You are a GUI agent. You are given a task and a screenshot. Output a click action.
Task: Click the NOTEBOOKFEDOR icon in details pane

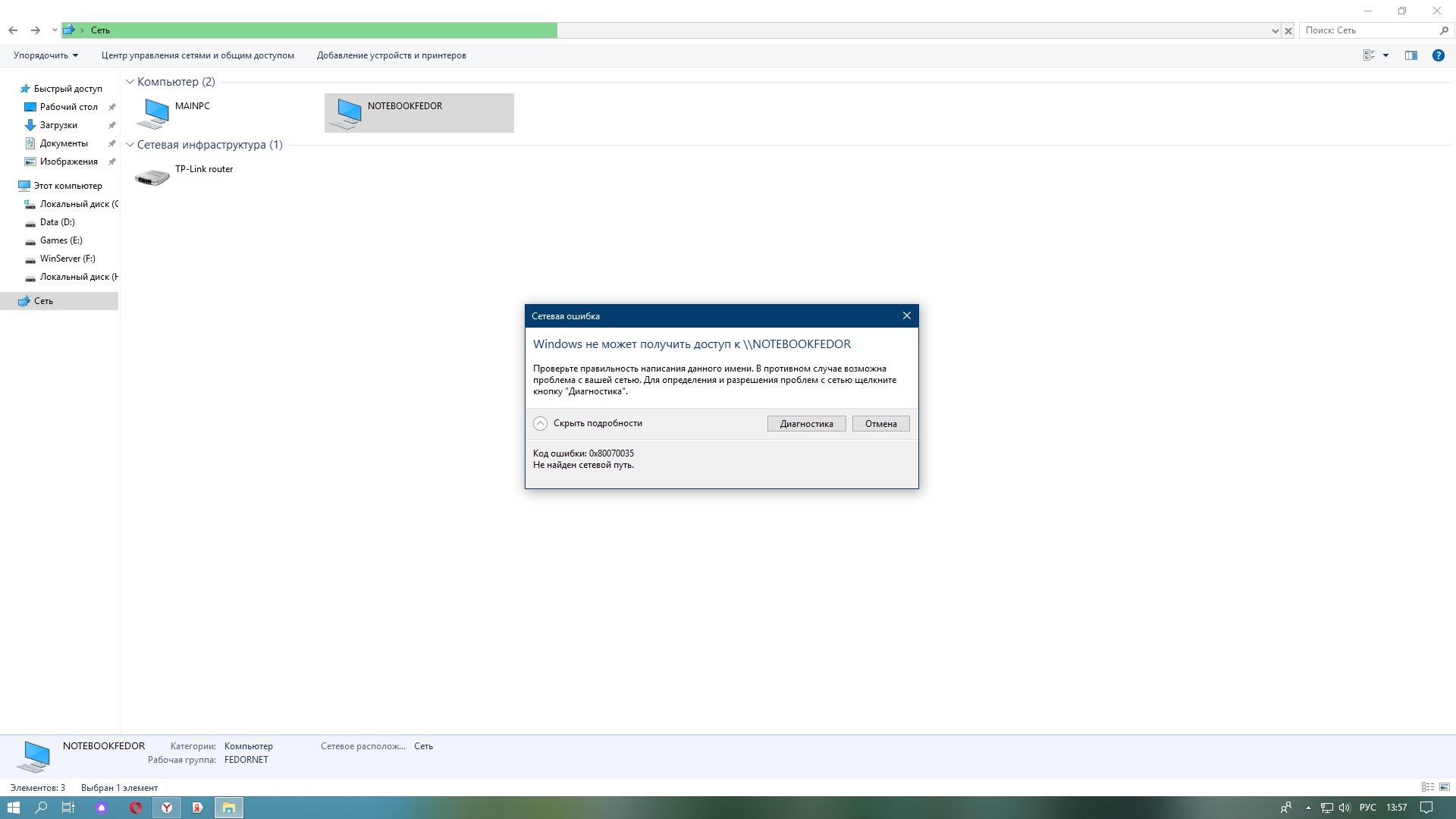click(x=34, y=756)
